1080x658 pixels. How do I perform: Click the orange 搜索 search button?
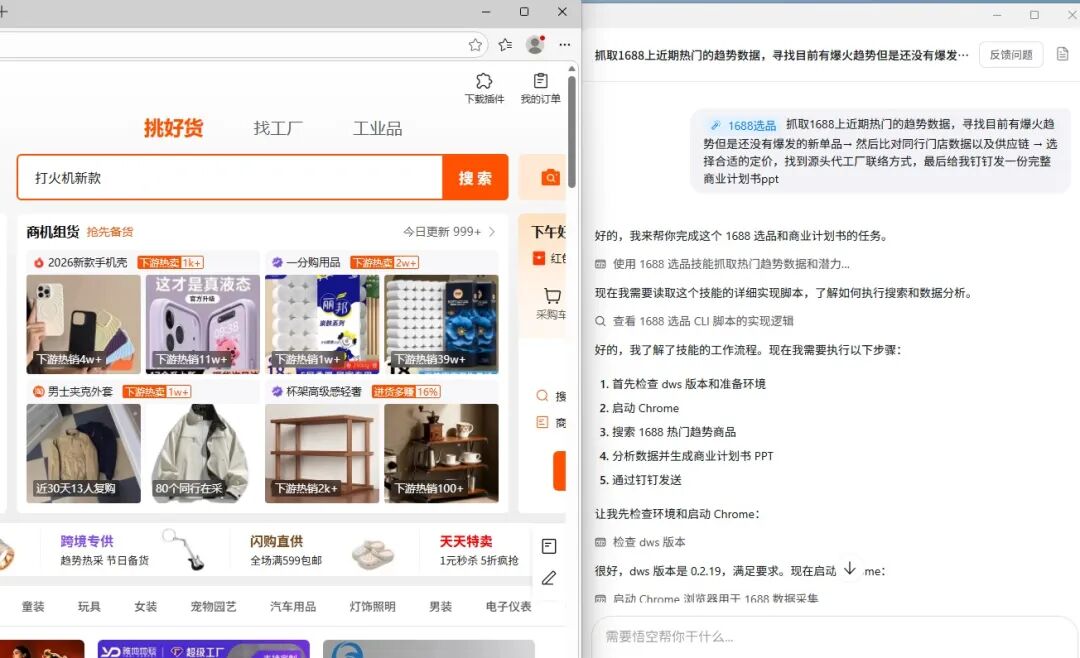[475, 177]
